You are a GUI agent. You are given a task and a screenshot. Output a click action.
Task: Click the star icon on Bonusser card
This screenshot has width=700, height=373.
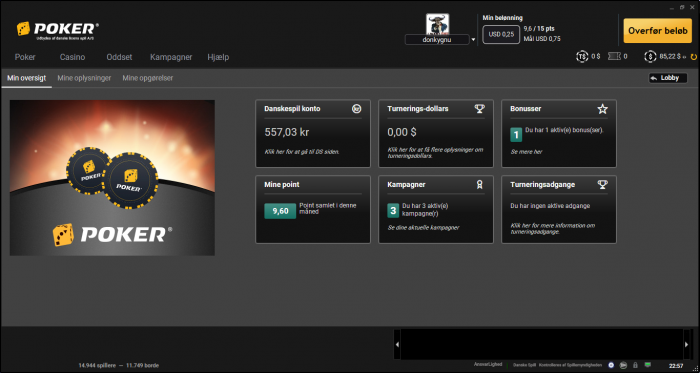pyautogui.click(x=603, y=108)
